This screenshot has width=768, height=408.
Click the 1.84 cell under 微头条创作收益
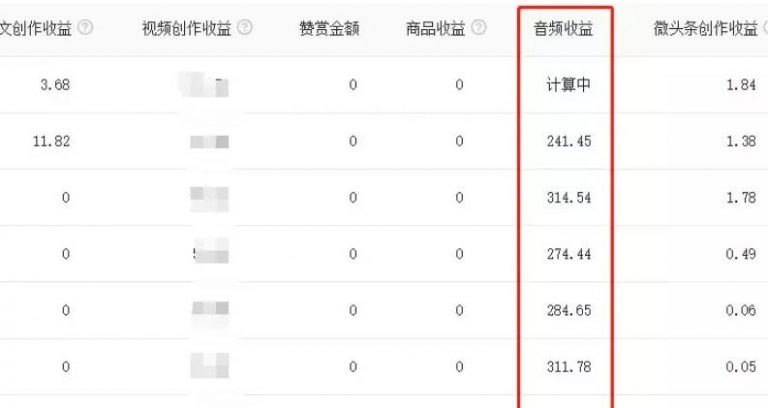click(740, 85)
